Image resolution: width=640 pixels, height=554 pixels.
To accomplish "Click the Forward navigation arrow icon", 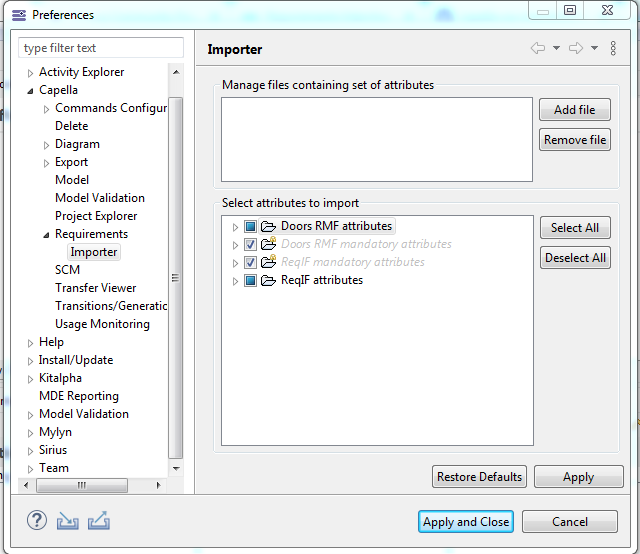I will [576, 48].
